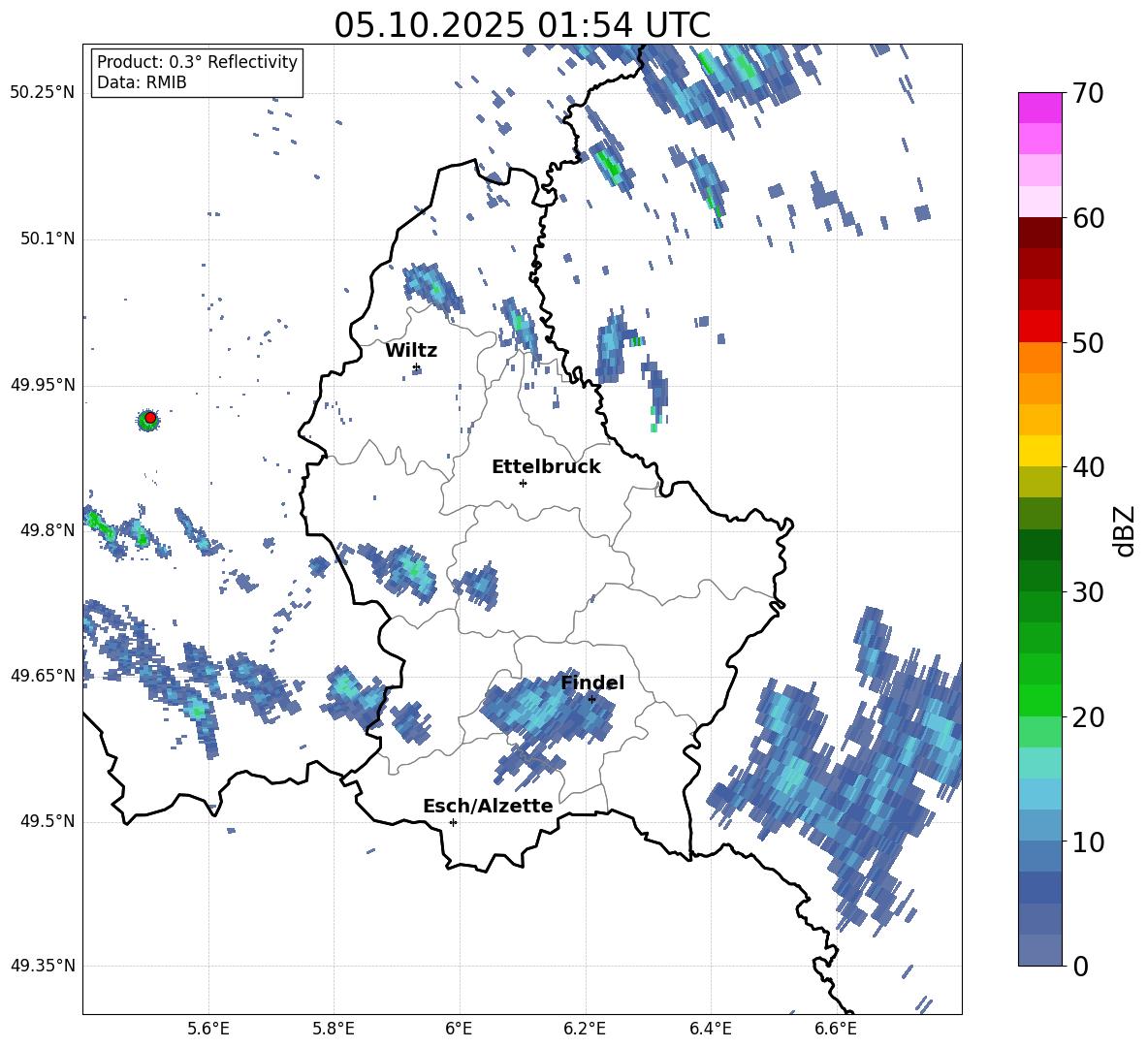This screenshot has height=1048, width=1148.
Task: Click the dark maroon colorbar segment below 60
Action: 1039,232
